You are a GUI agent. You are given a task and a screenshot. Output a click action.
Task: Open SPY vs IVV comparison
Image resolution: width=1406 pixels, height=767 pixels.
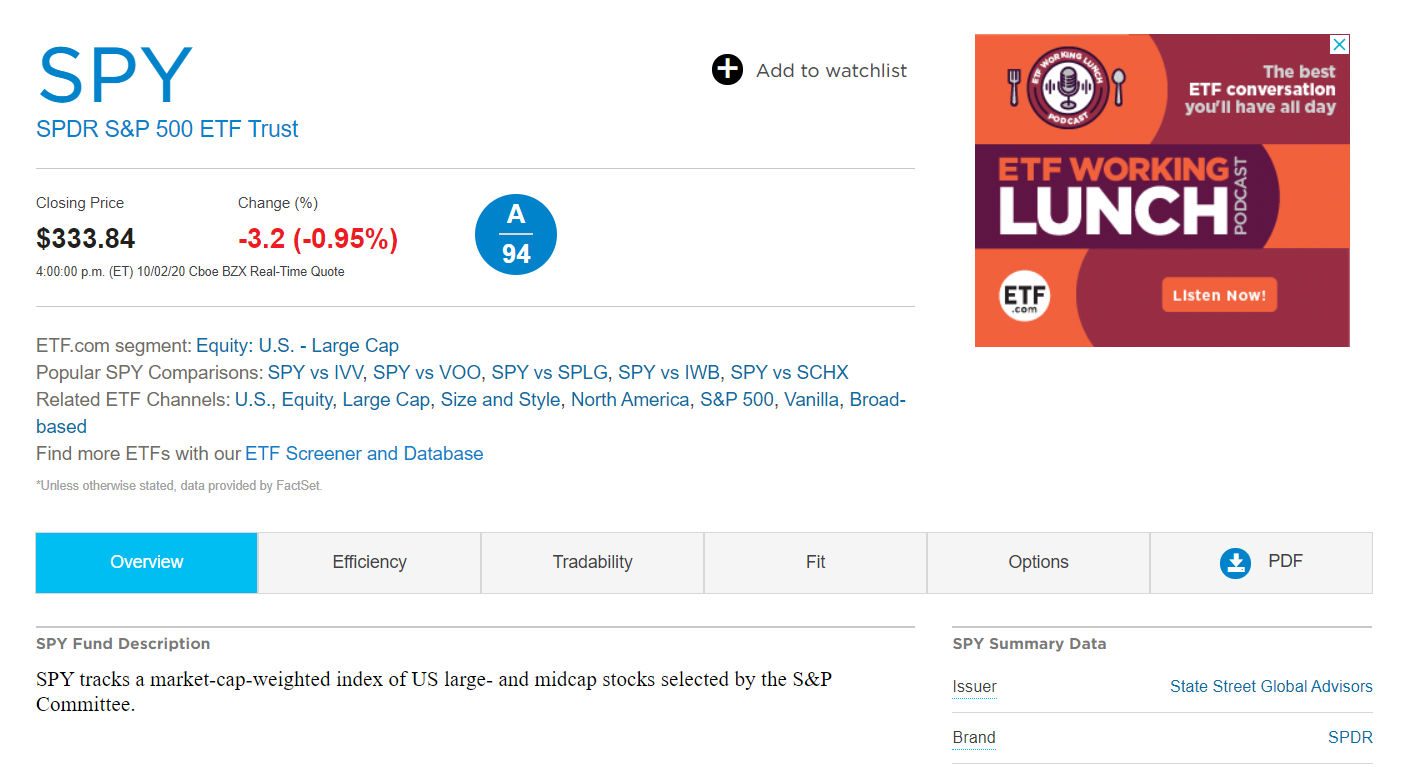tap(316, 373)
